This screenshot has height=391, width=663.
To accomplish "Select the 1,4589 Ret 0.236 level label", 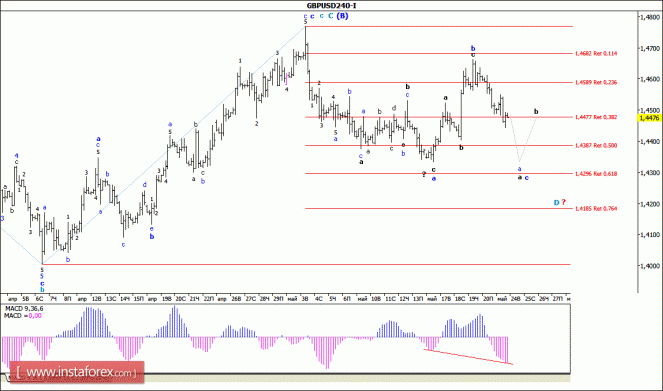I will pyautogui.click(x=596, y=82).
